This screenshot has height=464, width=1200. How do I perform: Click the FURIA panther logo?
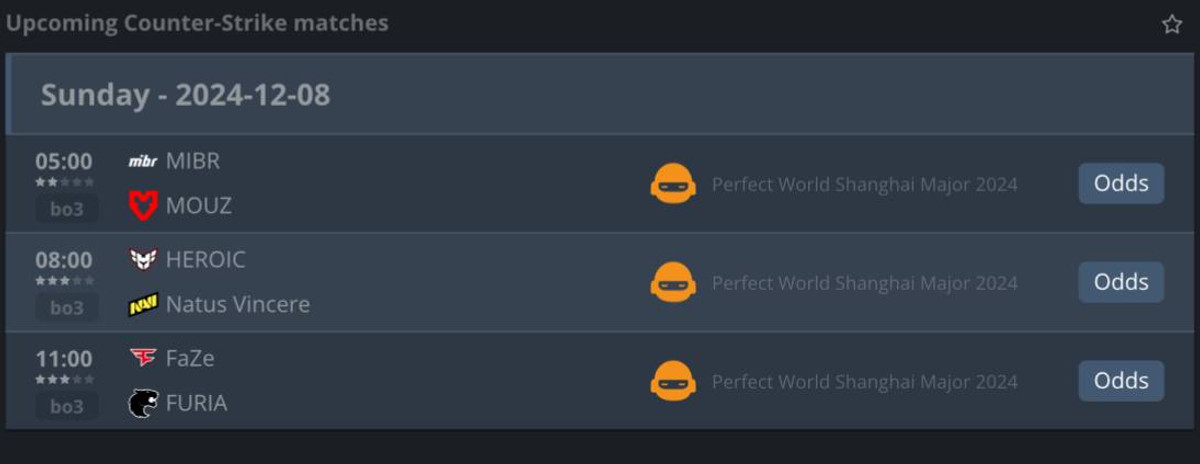pos(143,403)
